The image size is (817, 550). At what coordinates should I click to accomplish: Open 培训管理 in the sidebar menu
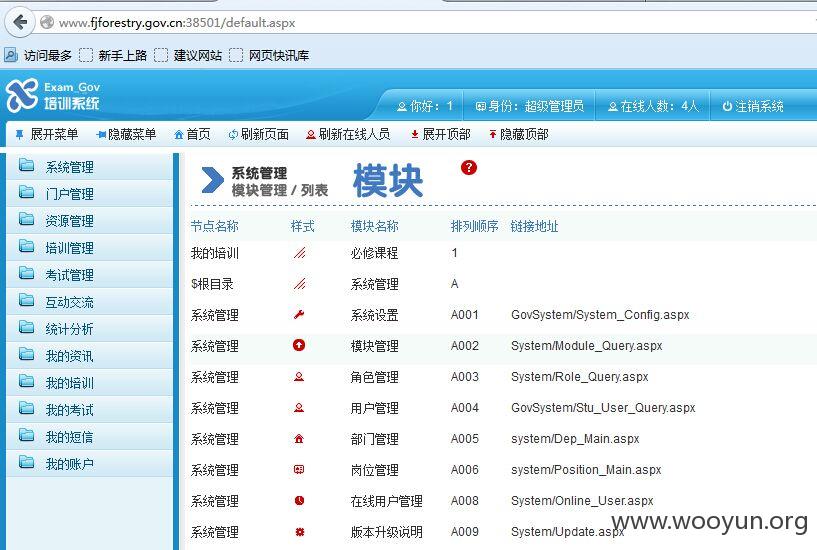89,248
